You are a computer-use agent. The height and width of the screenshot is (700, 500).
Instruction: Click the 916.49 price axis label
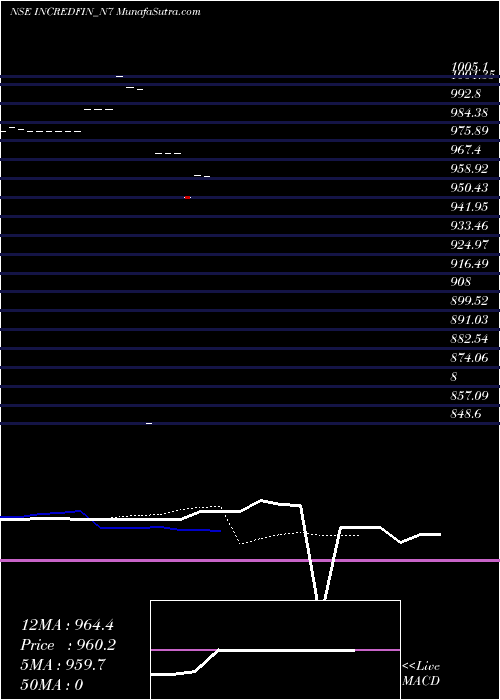469,264
